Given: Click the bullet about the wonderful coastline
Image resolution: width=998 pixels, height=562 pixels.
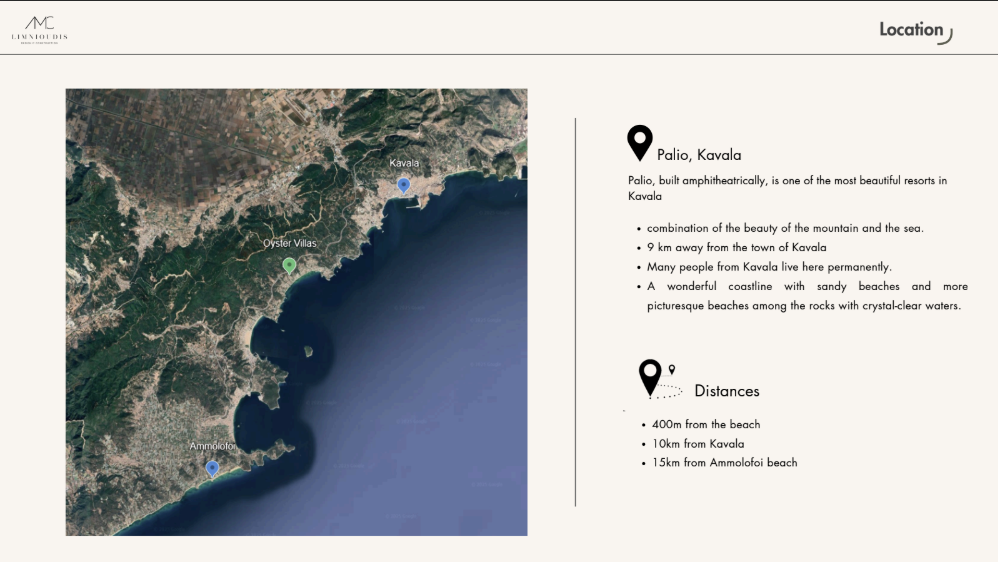Looking at the screenshot, I should 807,296.
